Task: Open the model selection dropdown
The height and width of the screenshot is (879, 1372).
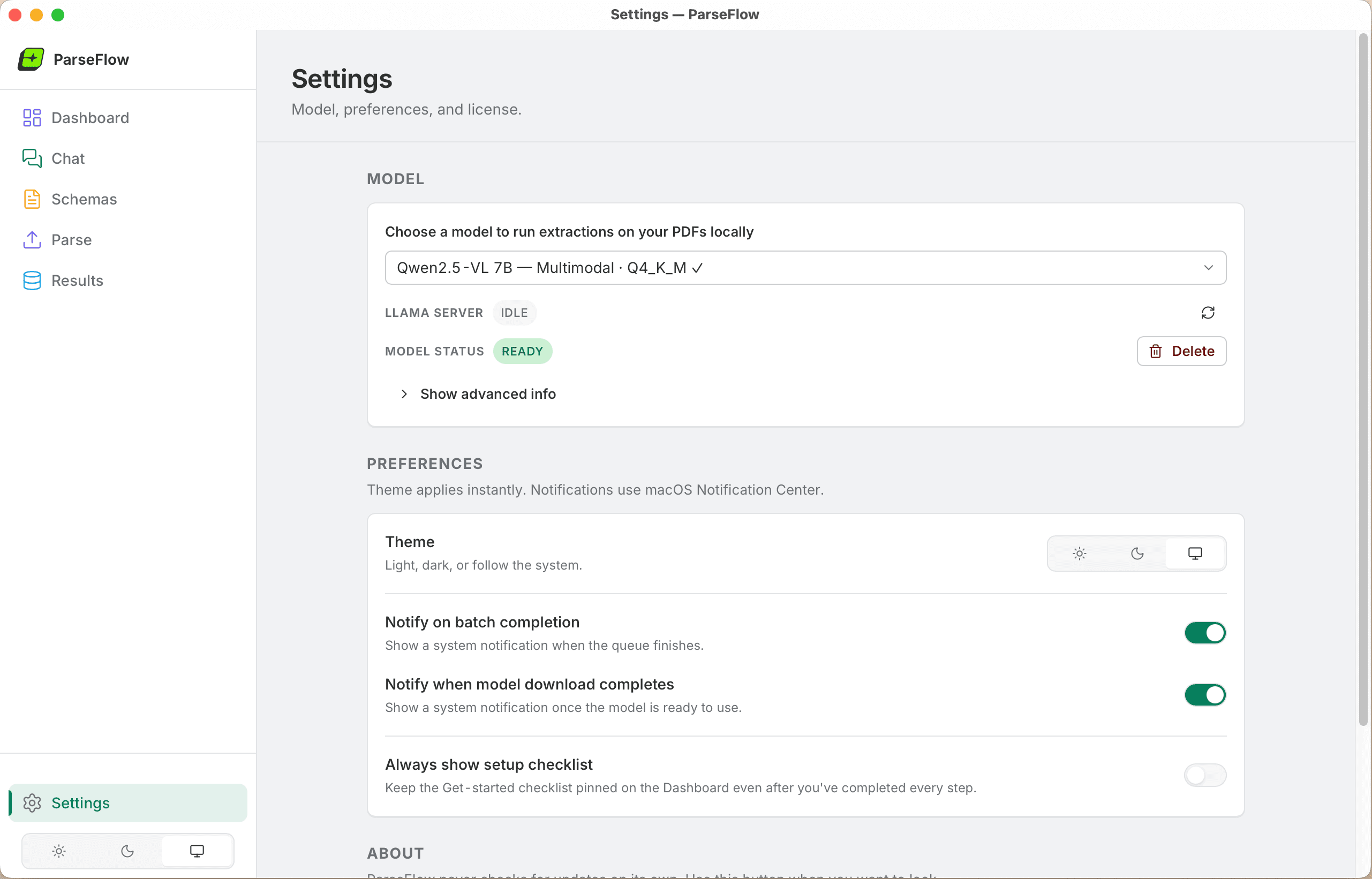Action: point(805,268)
